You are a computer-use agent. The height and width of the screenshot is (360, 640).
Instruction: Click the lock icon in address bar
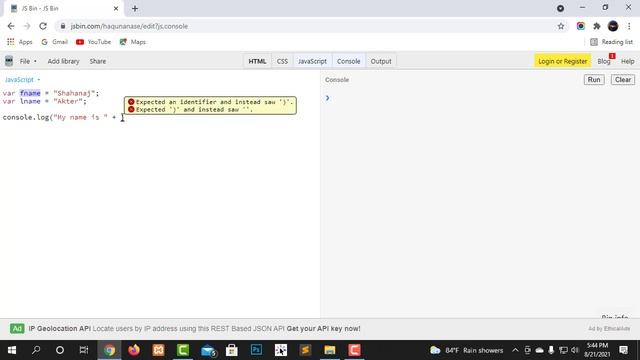point(62,26)
